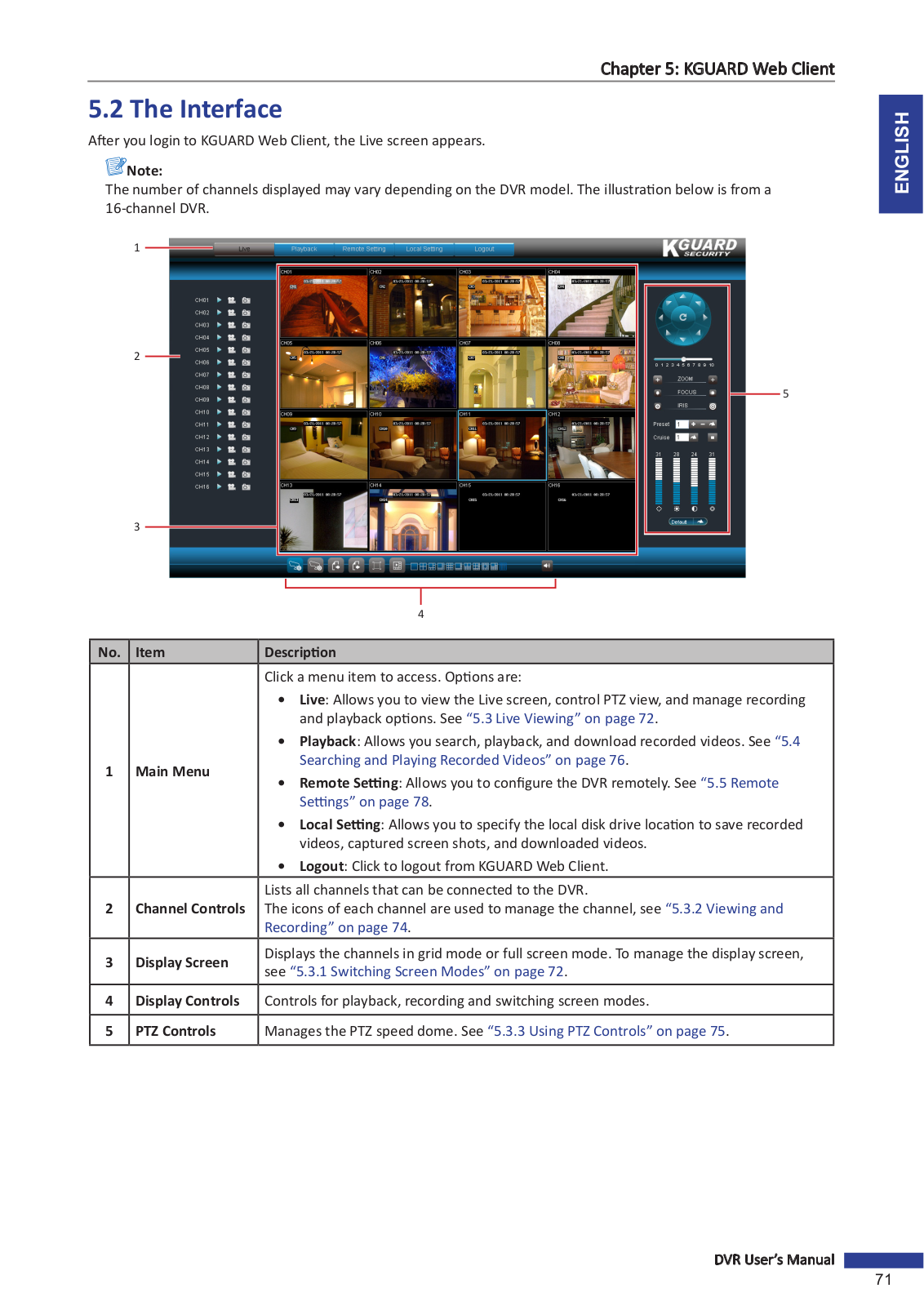924x1306 pixels.
Task: Click the button left of the ZOOM label
Action: [658, 380]
